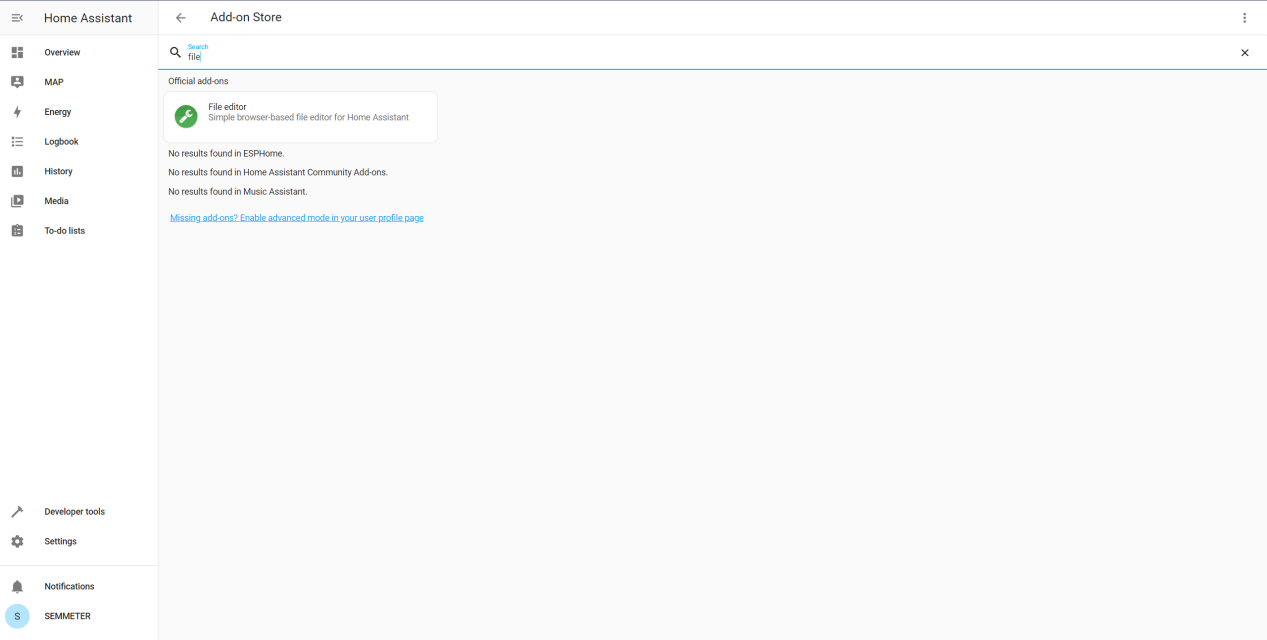Image resolution: width=1267 pixels, height=640 pixels.
Task: Collapse the sidebar with the menu icon
Action: tap(17, 18)
